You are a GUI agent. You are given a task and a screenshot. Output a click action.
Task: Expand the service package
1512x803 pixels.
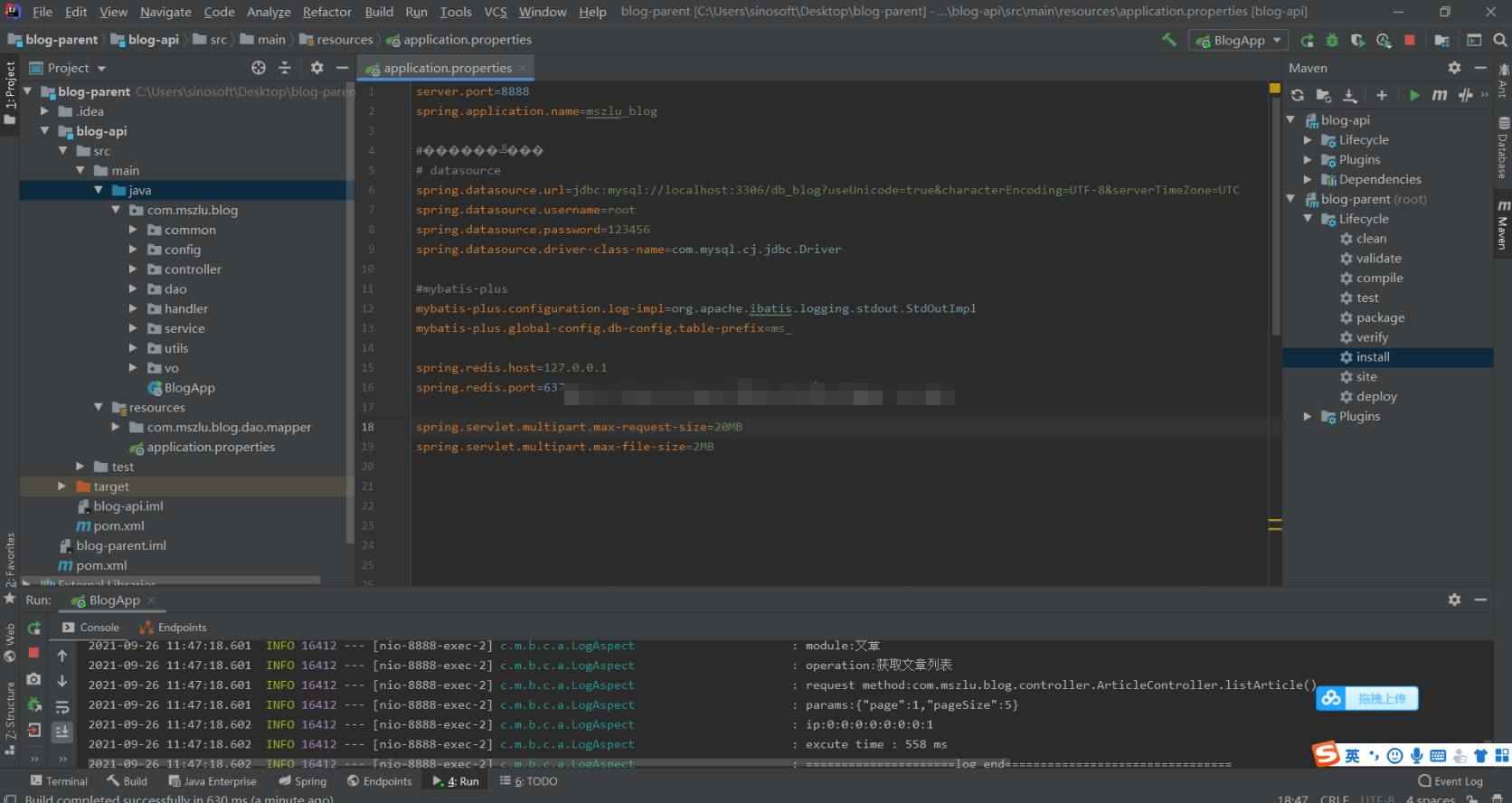coord(133,328)
